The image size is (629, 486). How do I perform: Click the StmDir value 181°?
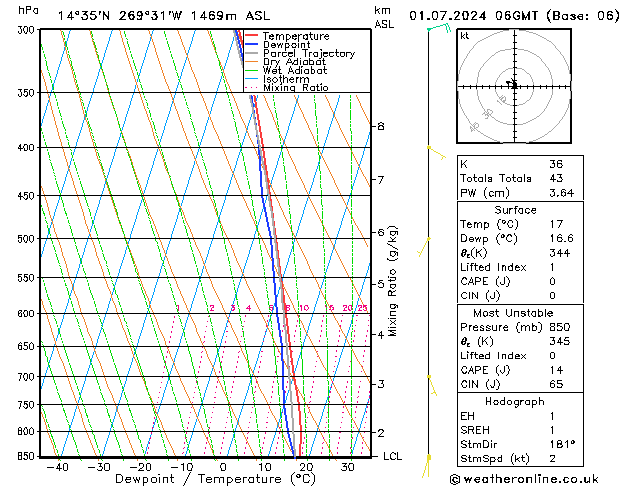point(562,443)
